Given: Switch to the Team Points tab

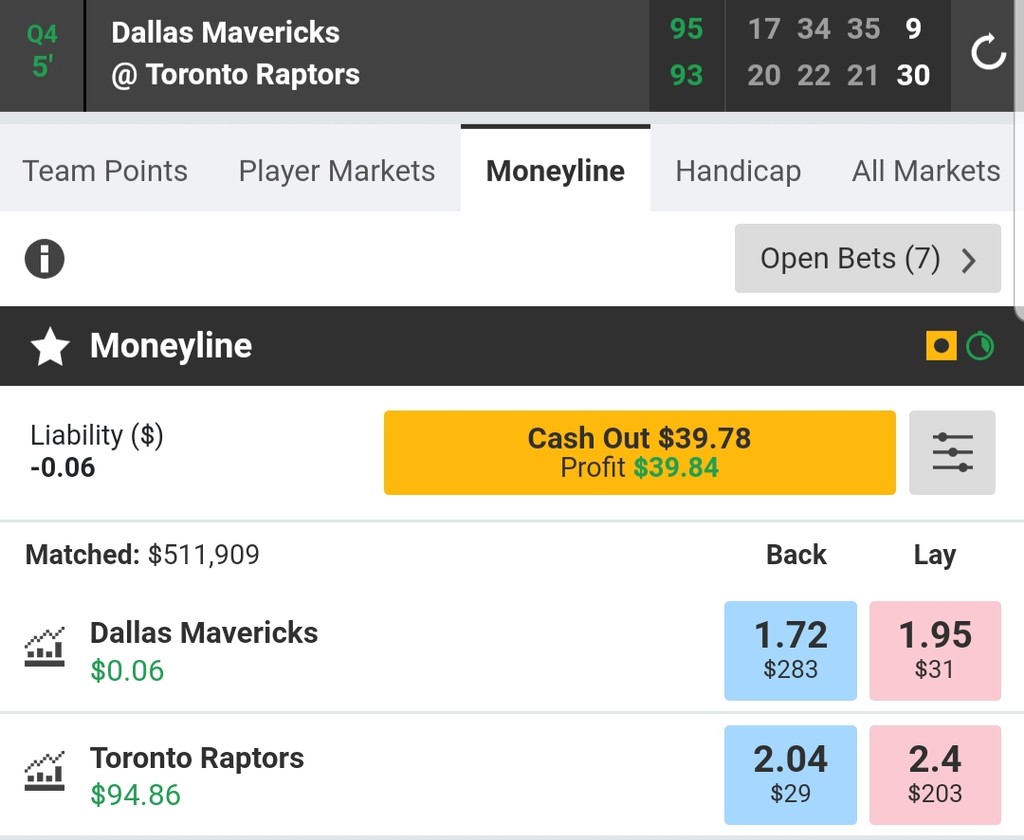Looking at the screenshot, I should 105,171.
